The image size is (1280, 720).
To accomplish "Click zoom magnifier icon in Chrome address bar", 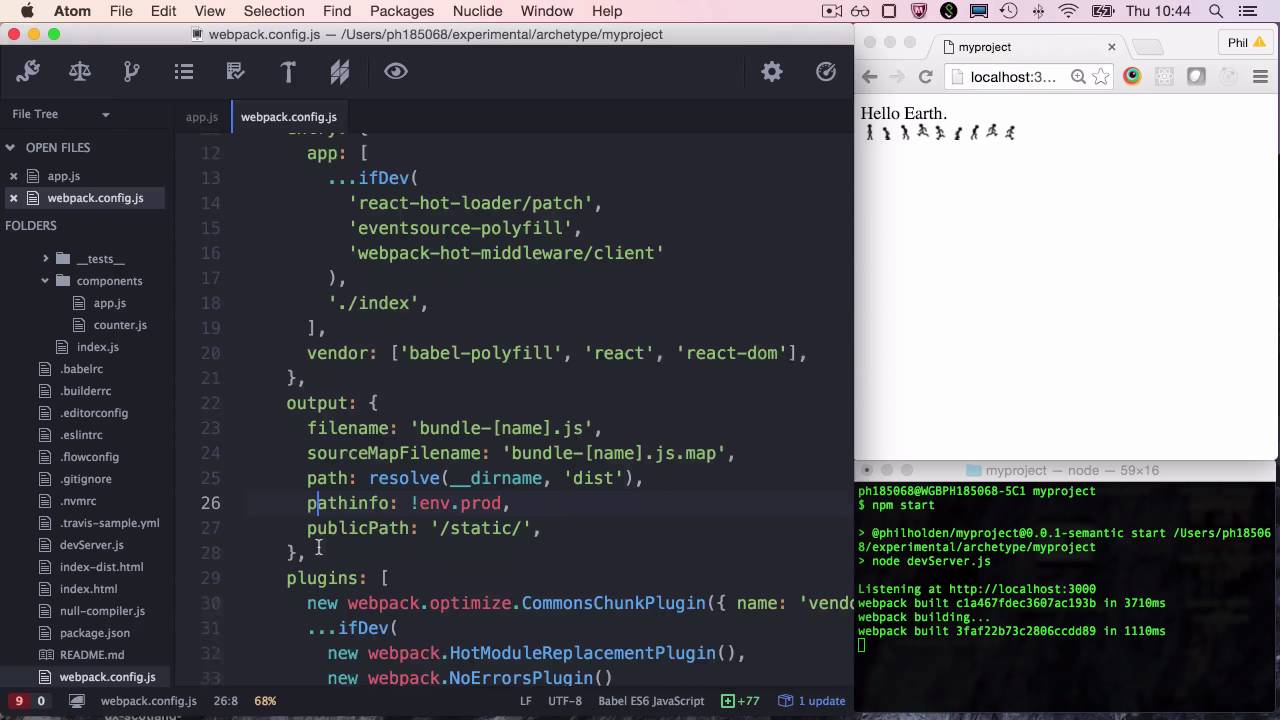I will 1078,77.
